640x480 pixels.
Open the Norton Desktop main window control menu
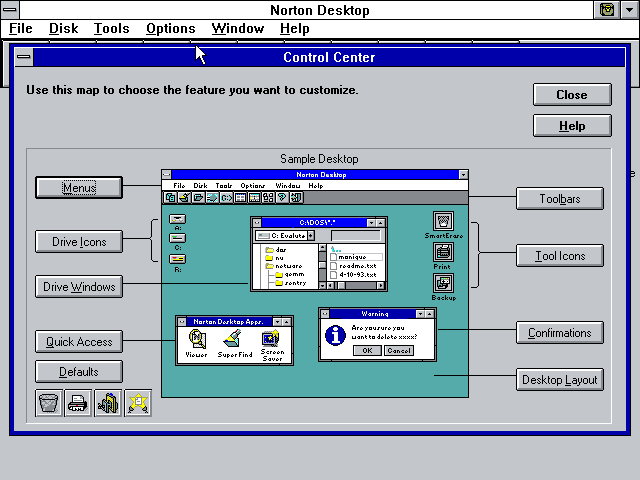(x=10, y=10)
